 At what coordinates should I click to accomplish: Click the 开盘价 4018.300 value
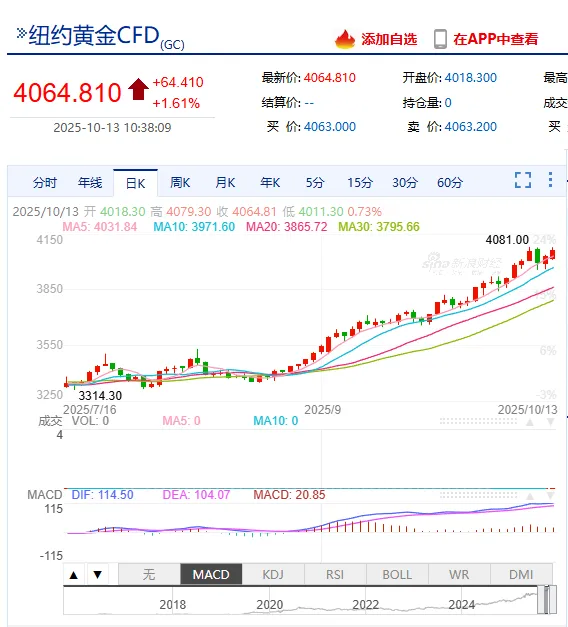pyautogui.click(x=471, y=78)
